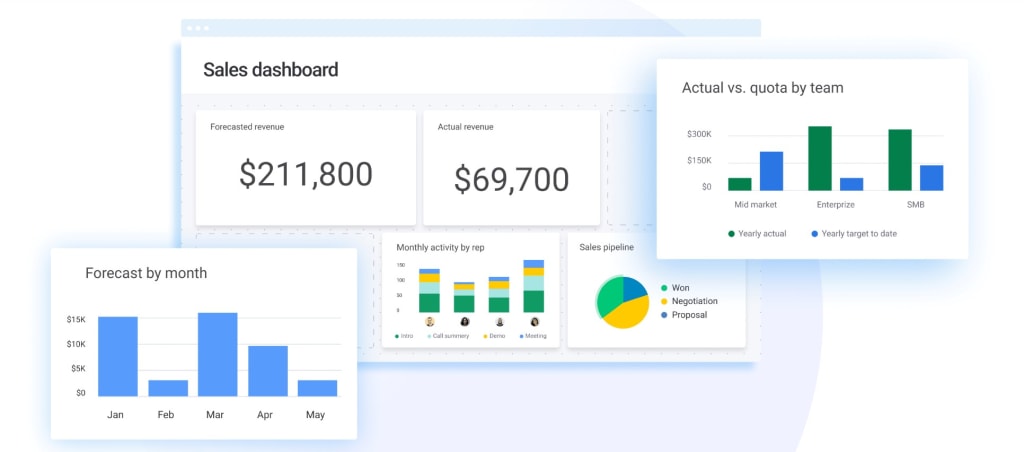Click the $150K axis value
Image resolution: width=1024 pixels, height=452 pixels.
pyautogui.click(x=699, y=161)
